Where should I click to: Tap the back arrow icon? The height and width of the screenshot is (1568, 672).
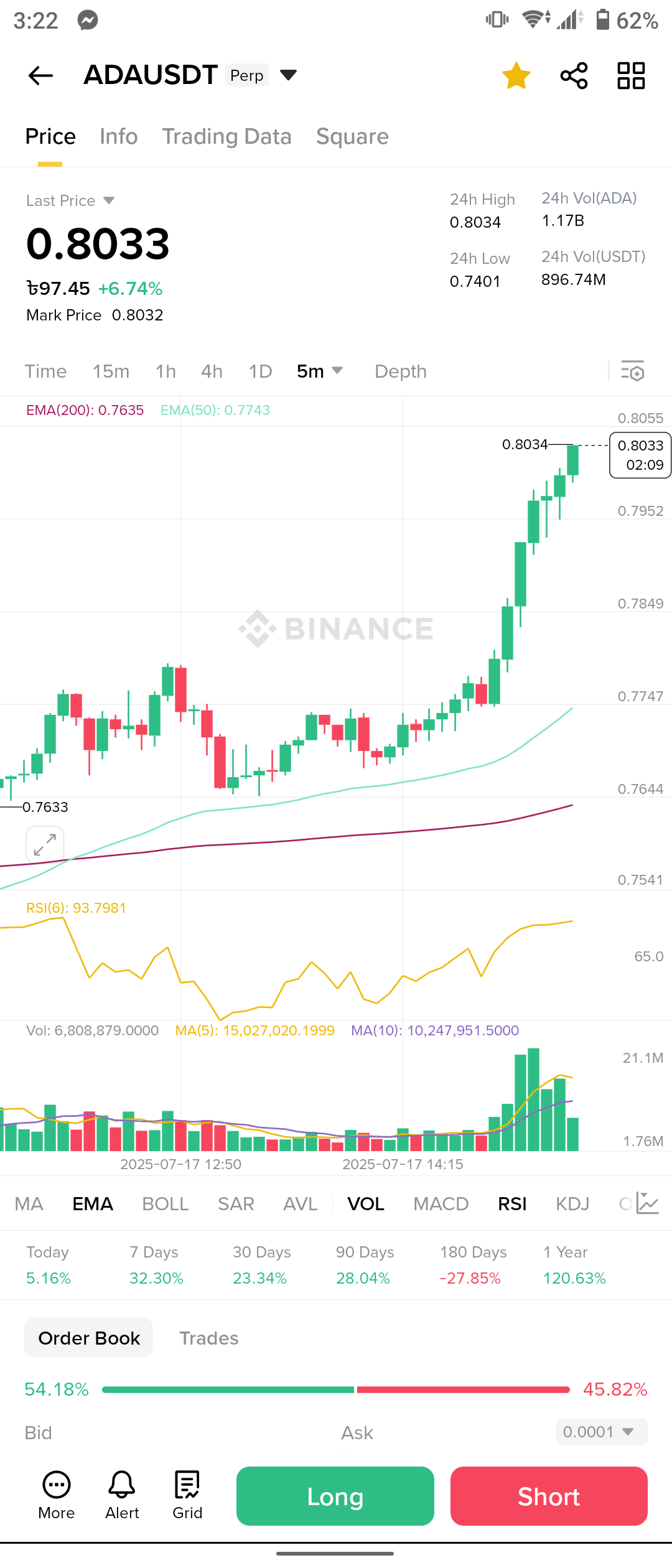click(41, 76)
